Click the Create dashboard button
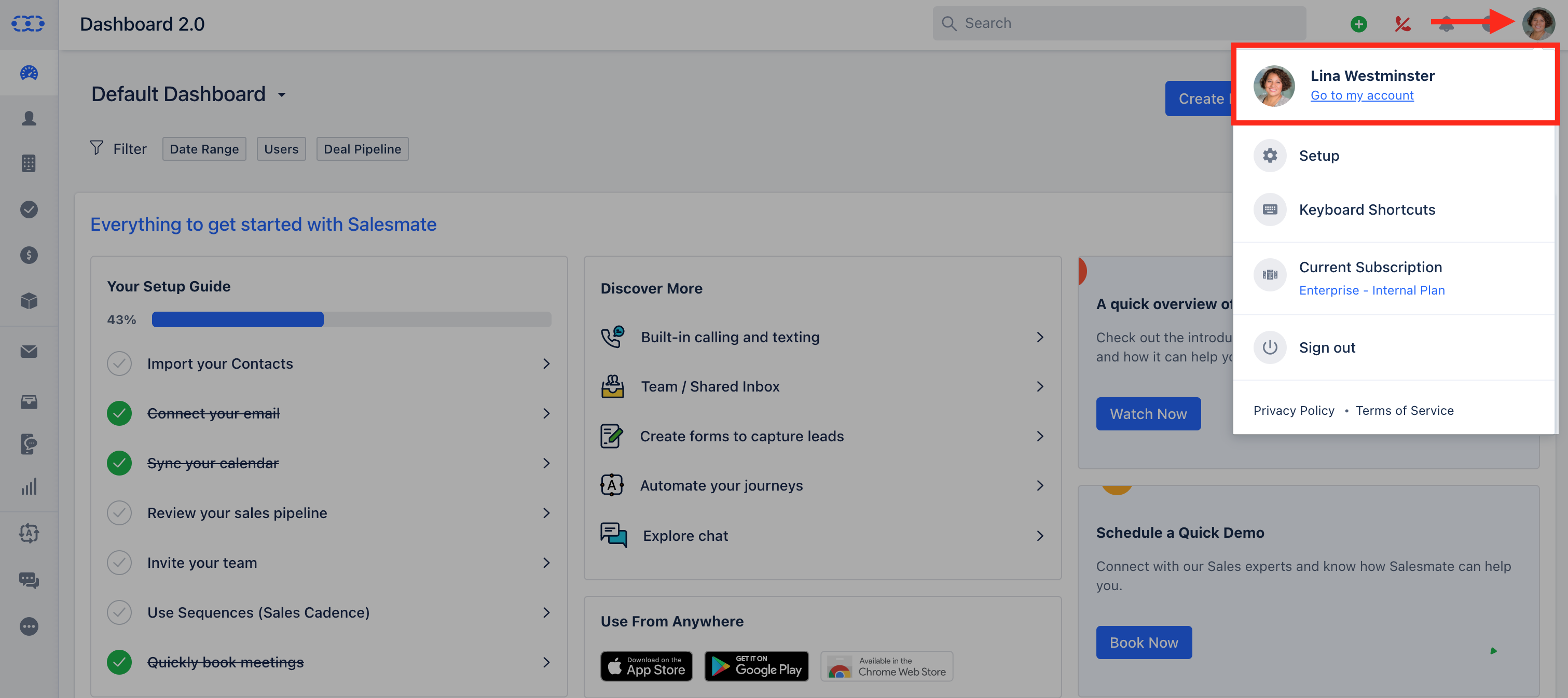Screen dimensions: 1568x698 tap(1199, 99)
